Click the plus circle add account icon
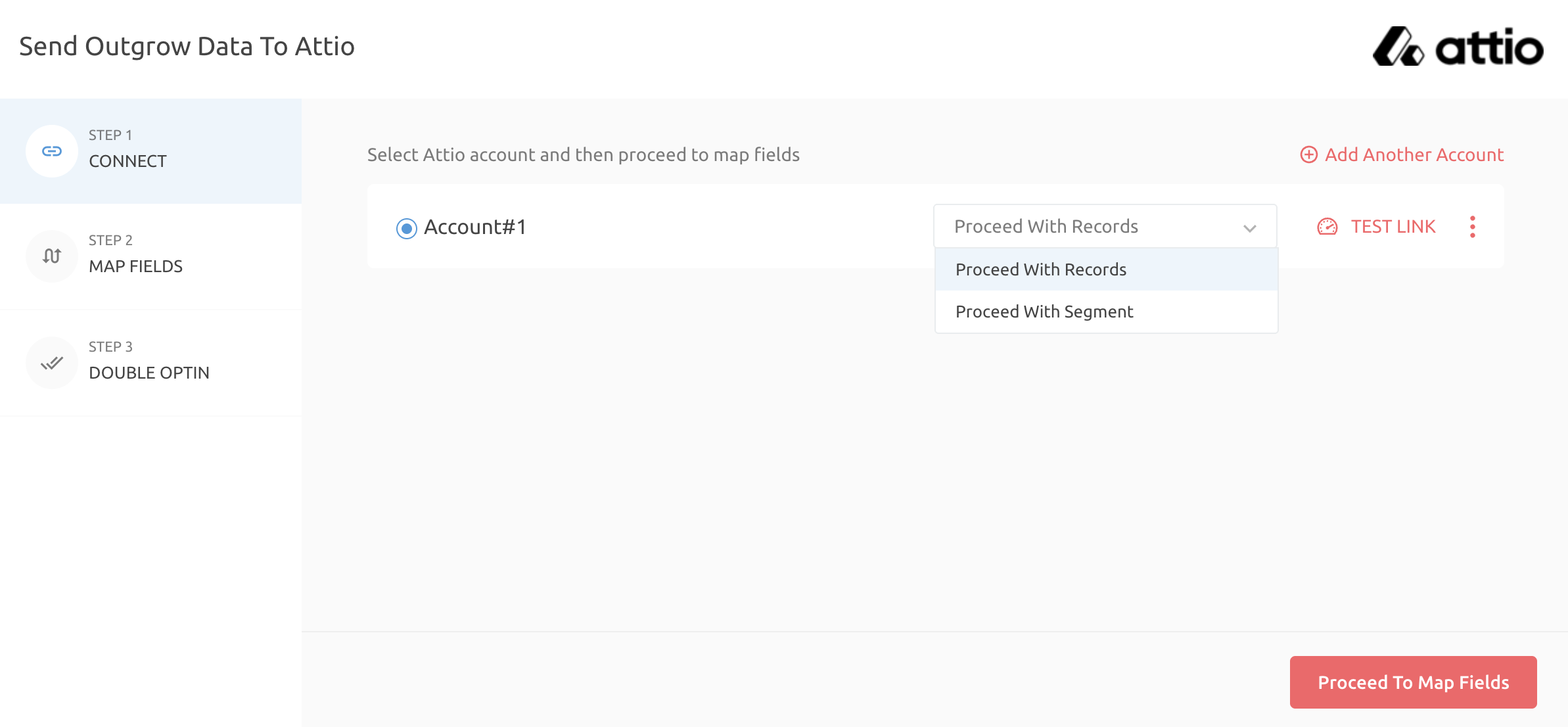The image size is (1568, 727). (x=1308, y=154)
